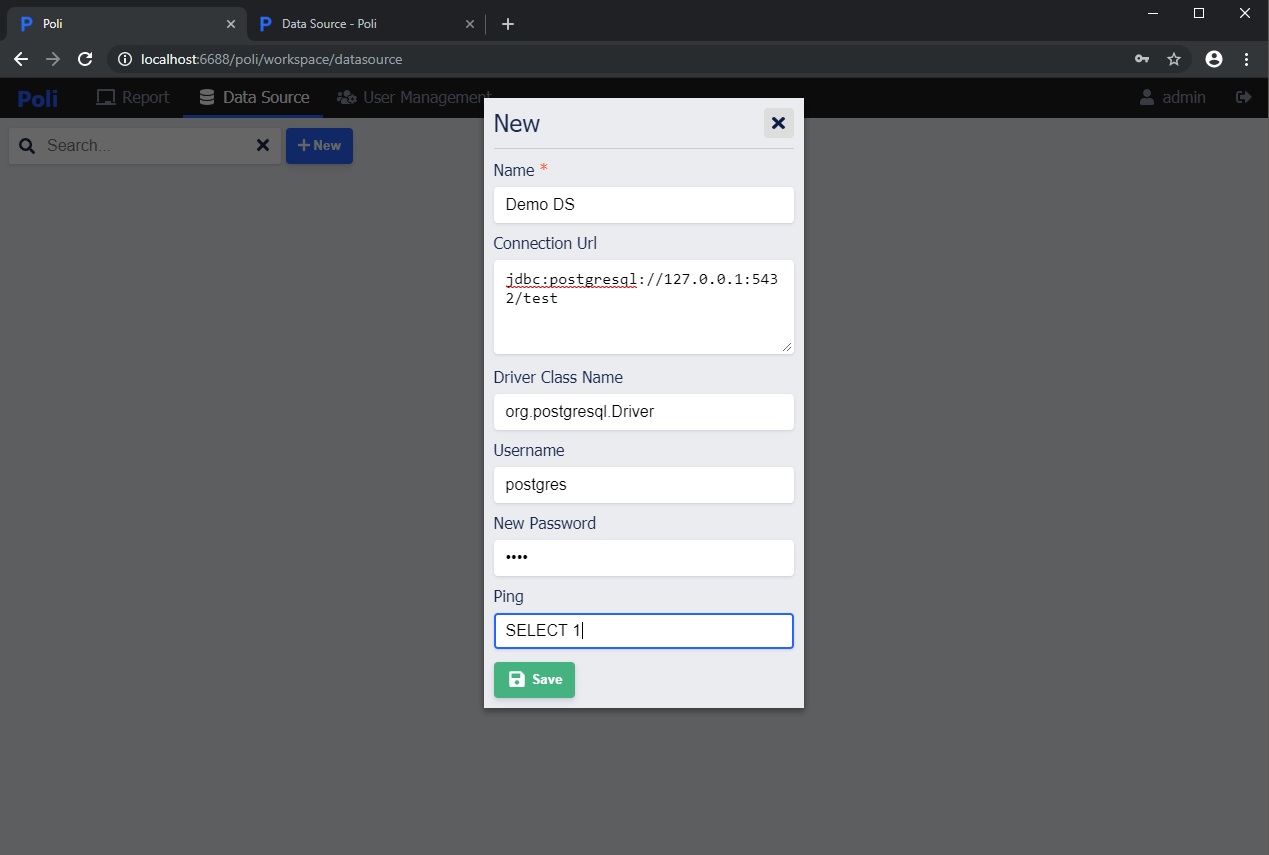Open the Data Source nav item
Viewport: 1269px width, 855px height.
(254, 98)
